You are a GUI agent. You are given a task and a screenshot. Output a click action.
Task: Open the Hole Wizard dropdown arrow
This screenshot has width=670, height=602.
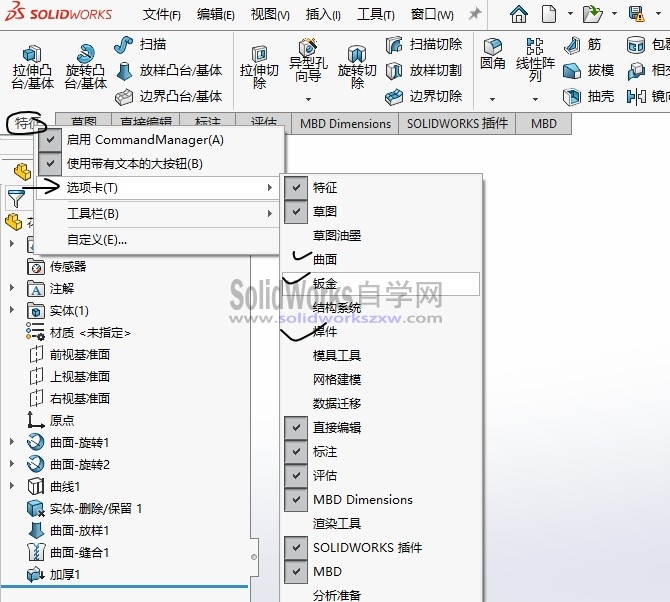(x=308, y=99)
